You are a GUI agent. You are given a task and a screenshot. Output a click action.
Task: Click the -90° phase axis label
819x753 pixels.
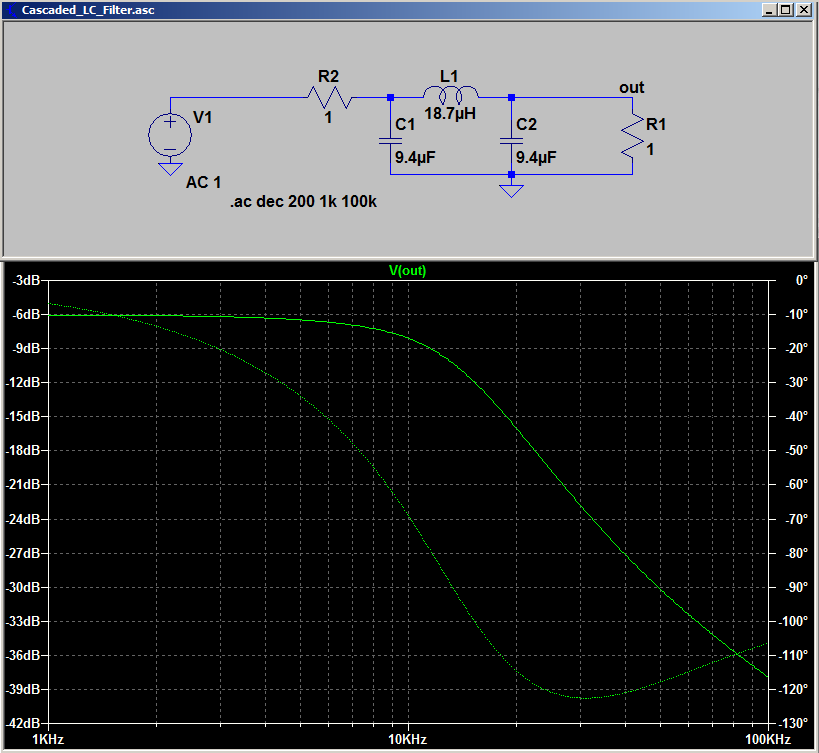point(797,587)
